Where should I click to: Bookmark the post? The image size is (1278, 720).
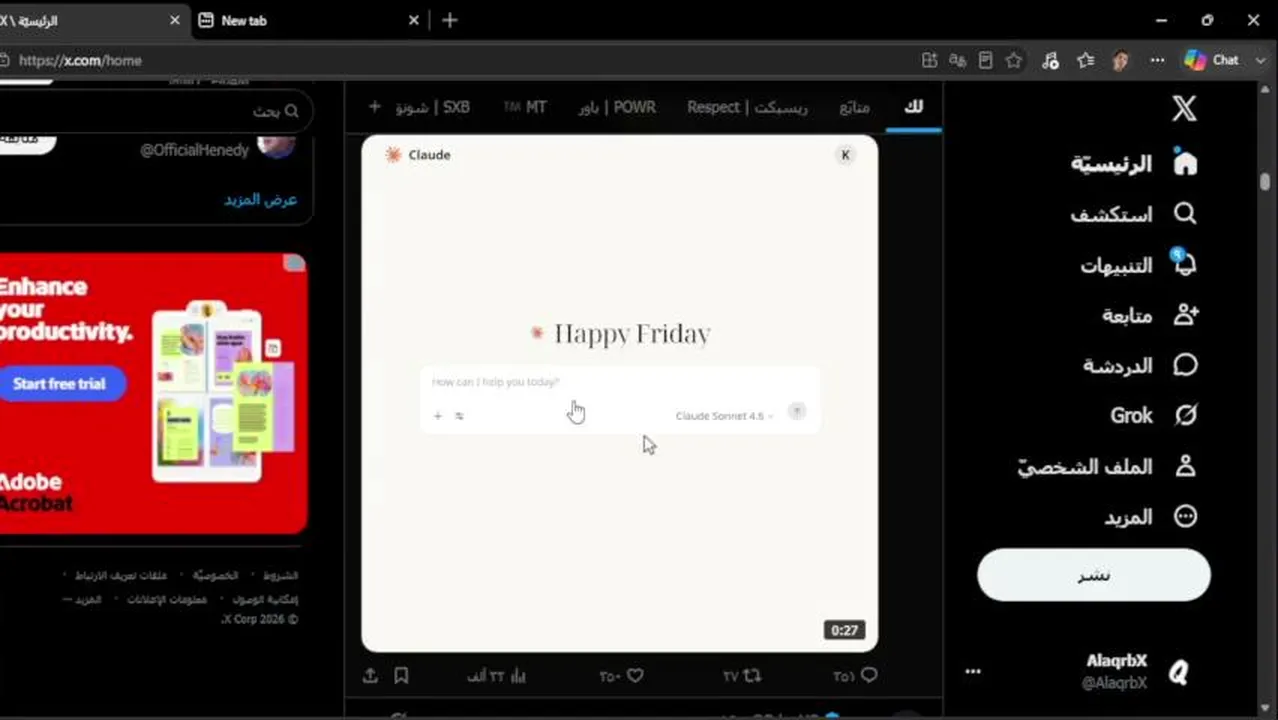[401, 676]
